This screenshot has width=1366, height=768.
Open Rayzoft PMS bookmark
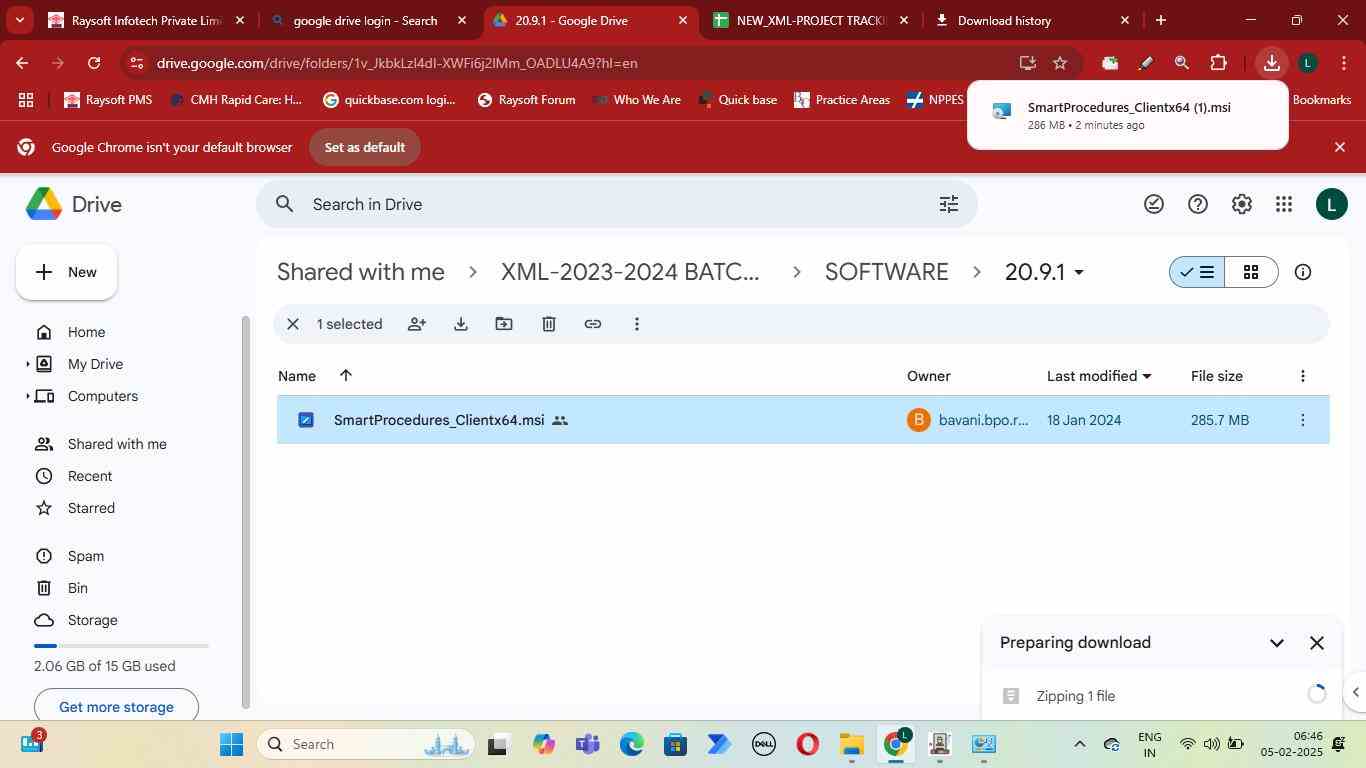pyautogui.click(x=108, y=100)
